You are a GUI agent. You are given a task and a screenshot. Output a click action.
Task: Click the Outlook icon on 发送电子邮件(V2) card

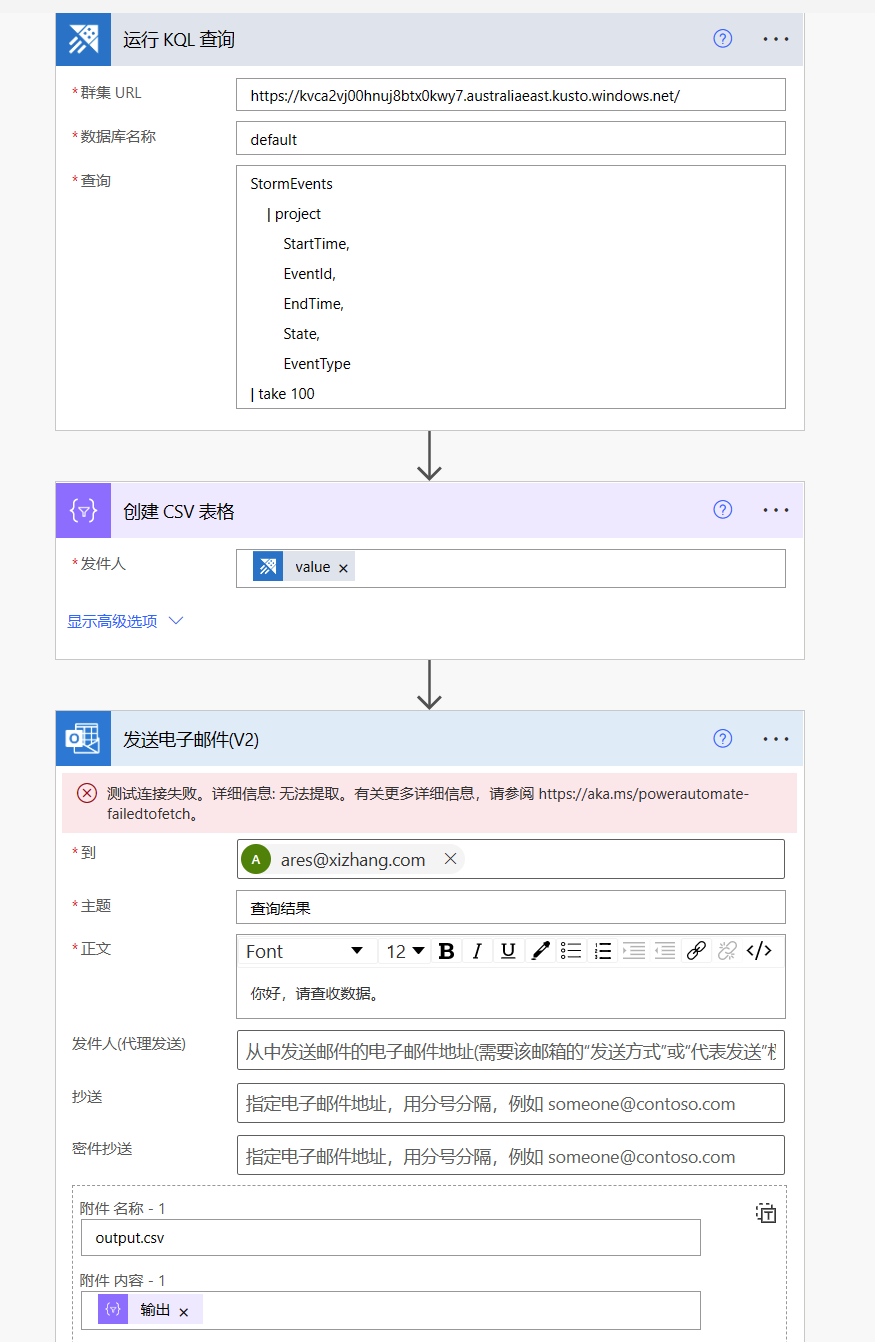(x=83, y=739)
